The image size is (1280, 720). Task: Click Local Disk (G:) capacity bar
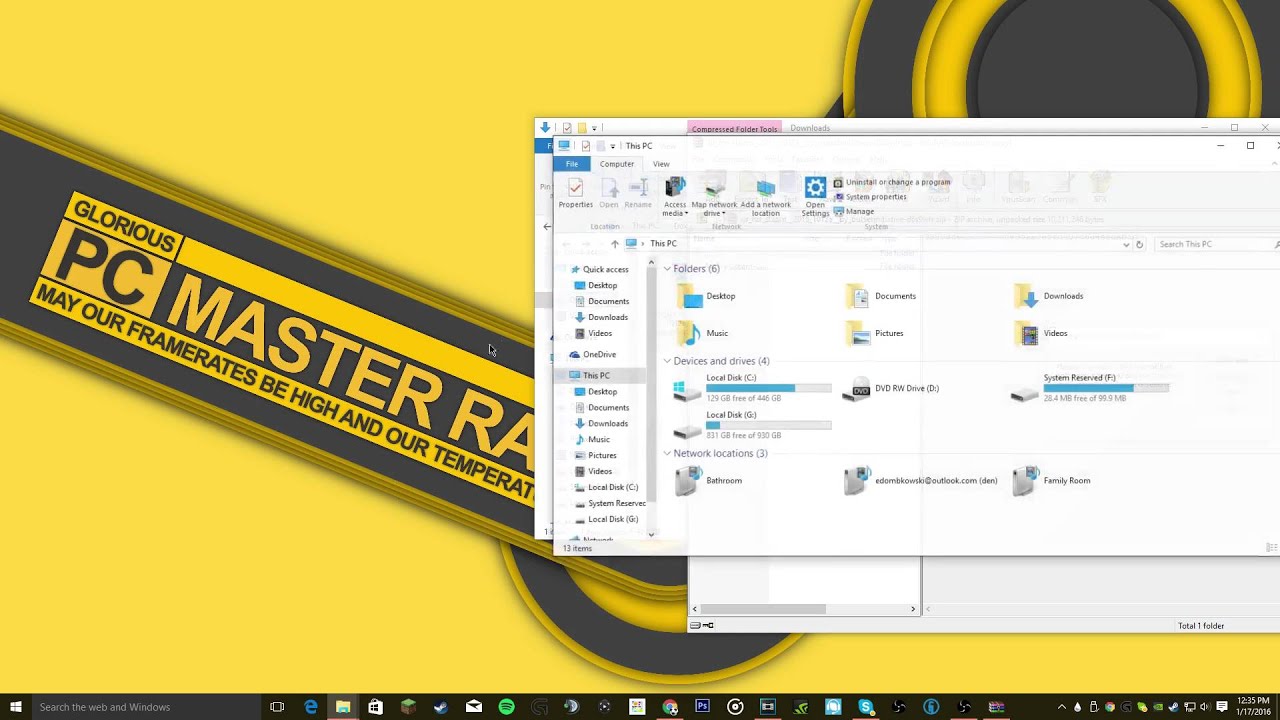[x=768, y=425]
